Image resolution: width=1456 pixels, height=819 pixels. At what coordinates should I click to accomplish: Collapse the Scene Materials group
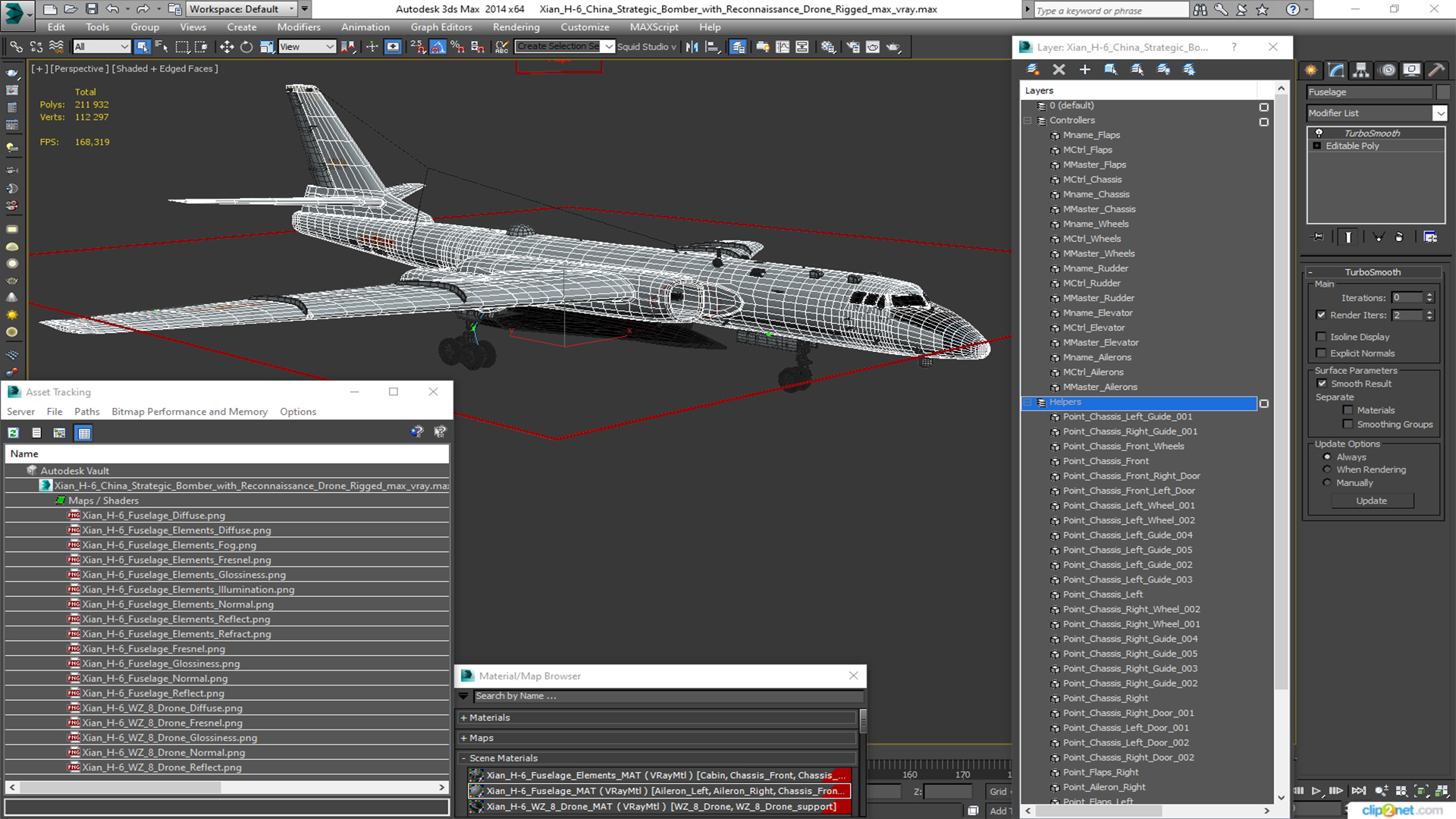coord(463,758)
